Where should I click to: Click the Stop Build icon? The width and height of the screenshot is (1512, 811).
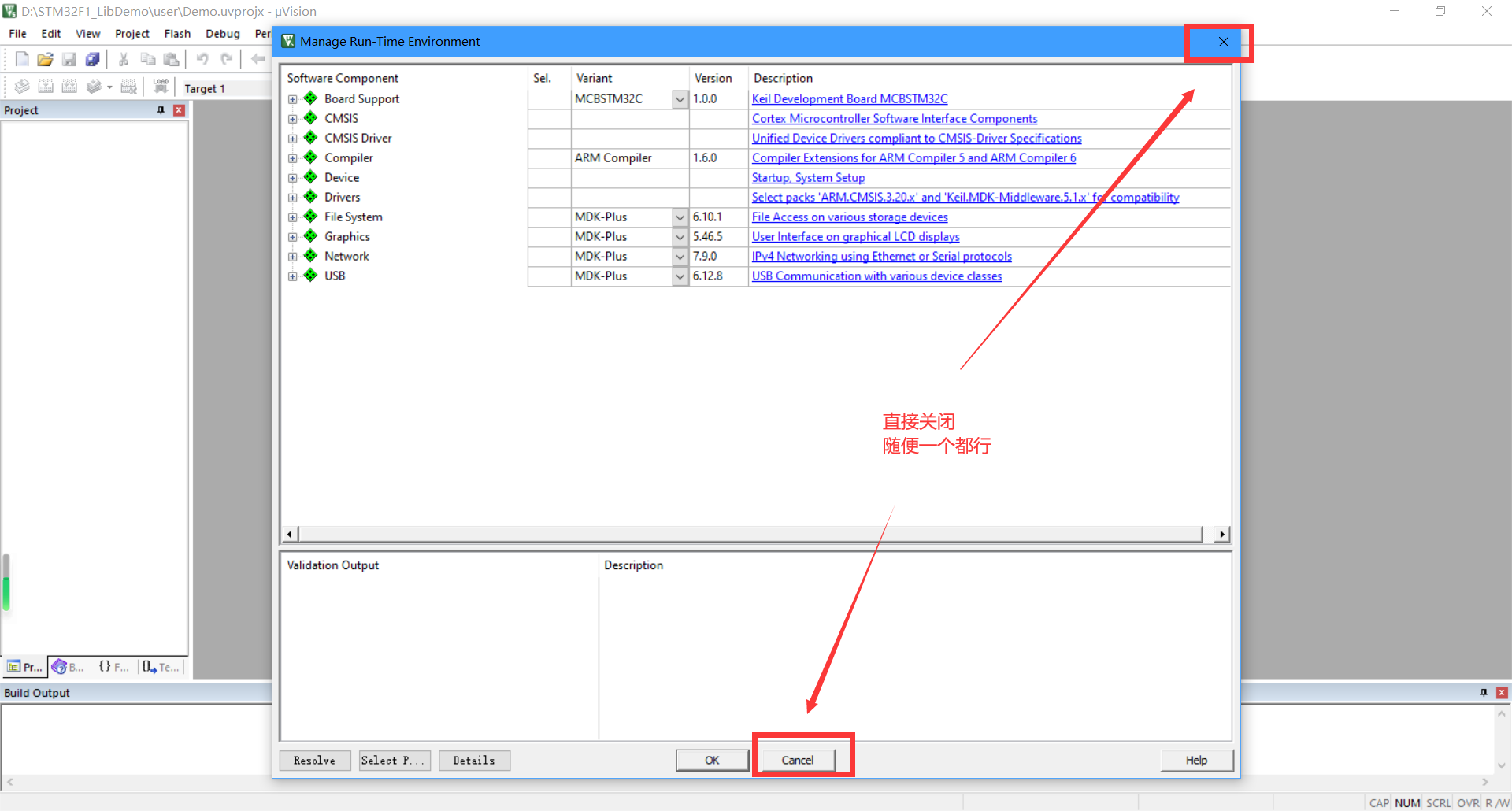[129, 86]
